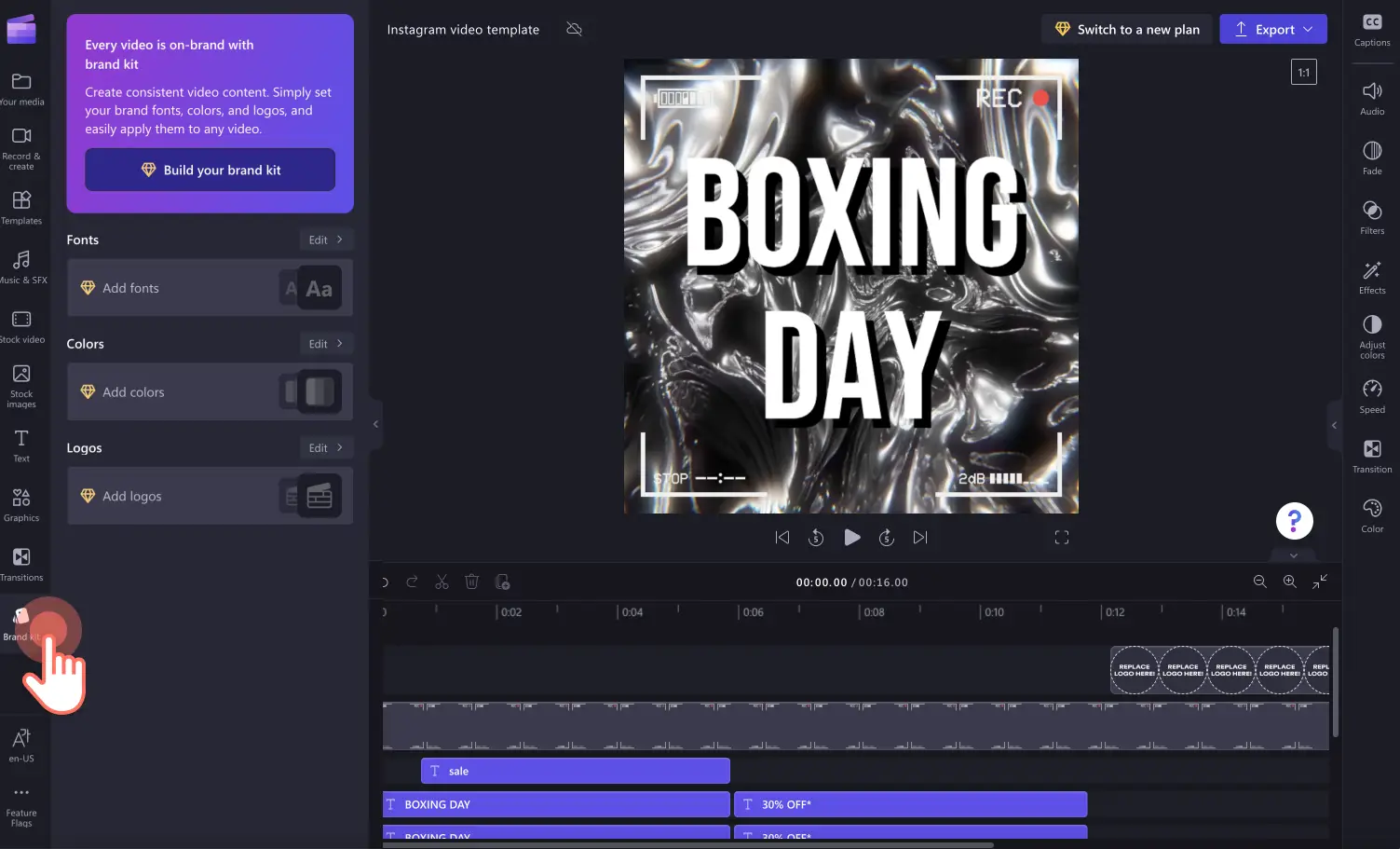Open the Filters panel
1400x849 pixels.
pyautogui.click(x=1372, y=217)
